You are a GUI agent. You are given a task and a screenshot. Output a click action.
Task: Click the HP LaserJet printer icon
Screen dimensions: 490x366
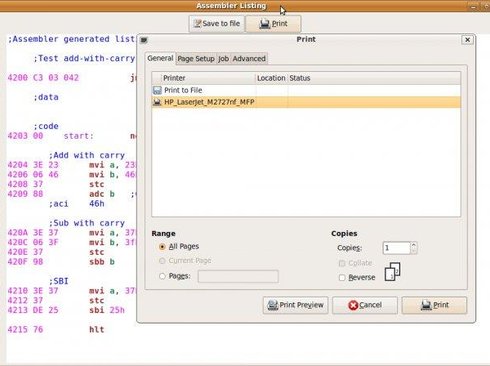[x=157, y=102]
